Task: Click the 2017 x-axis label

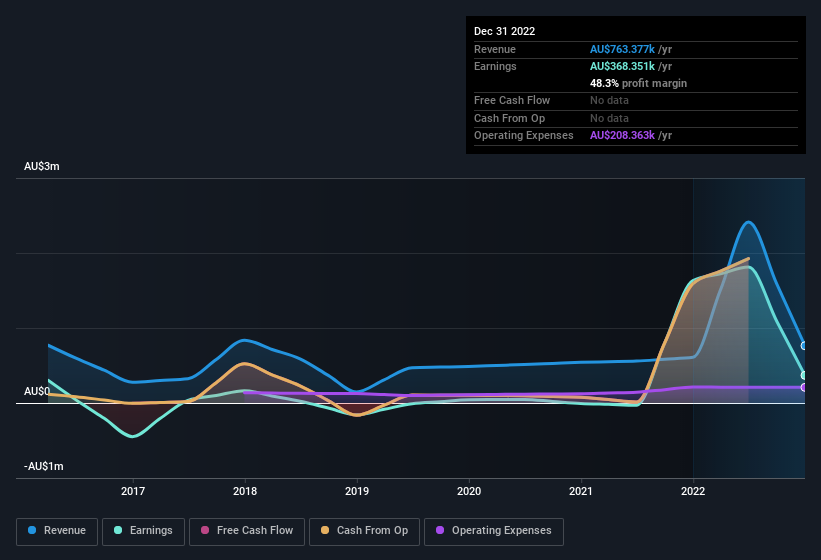Action: [x=133, y=491]
